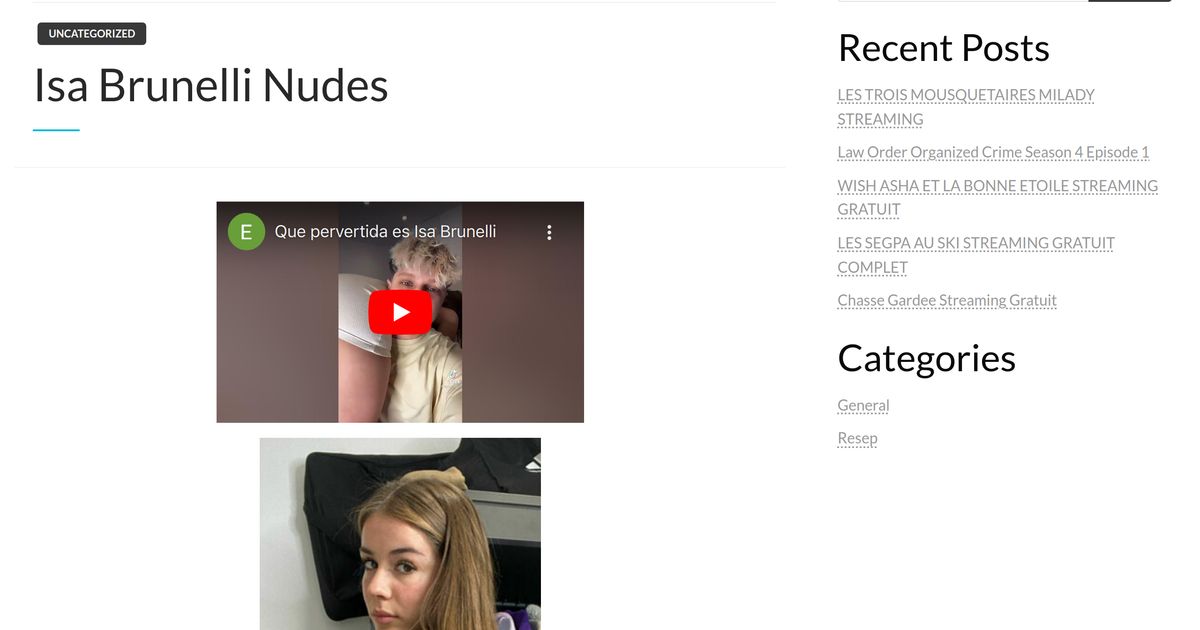Screen dimensions: 1200x630
Task: Click the Isa Brunelli Nudes post heading
Action: click(211, 85)
